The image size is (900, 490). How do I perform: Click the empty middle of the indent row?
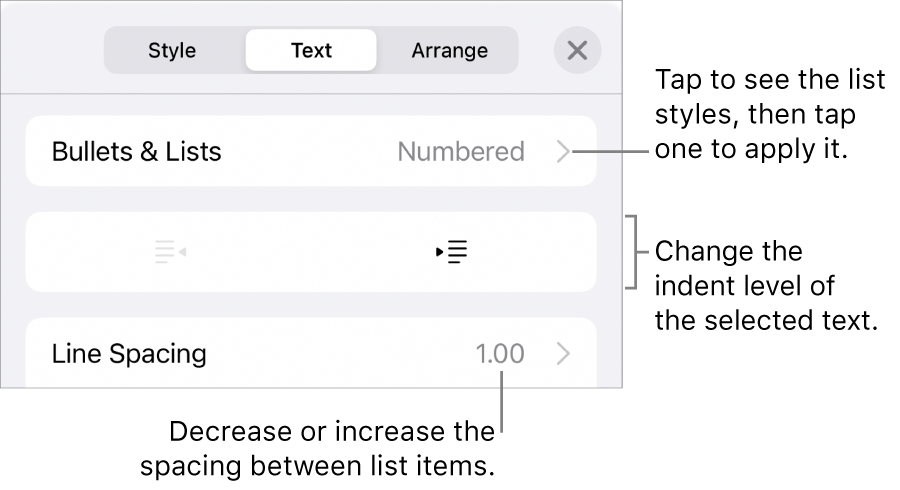click(x=311, y=252)
